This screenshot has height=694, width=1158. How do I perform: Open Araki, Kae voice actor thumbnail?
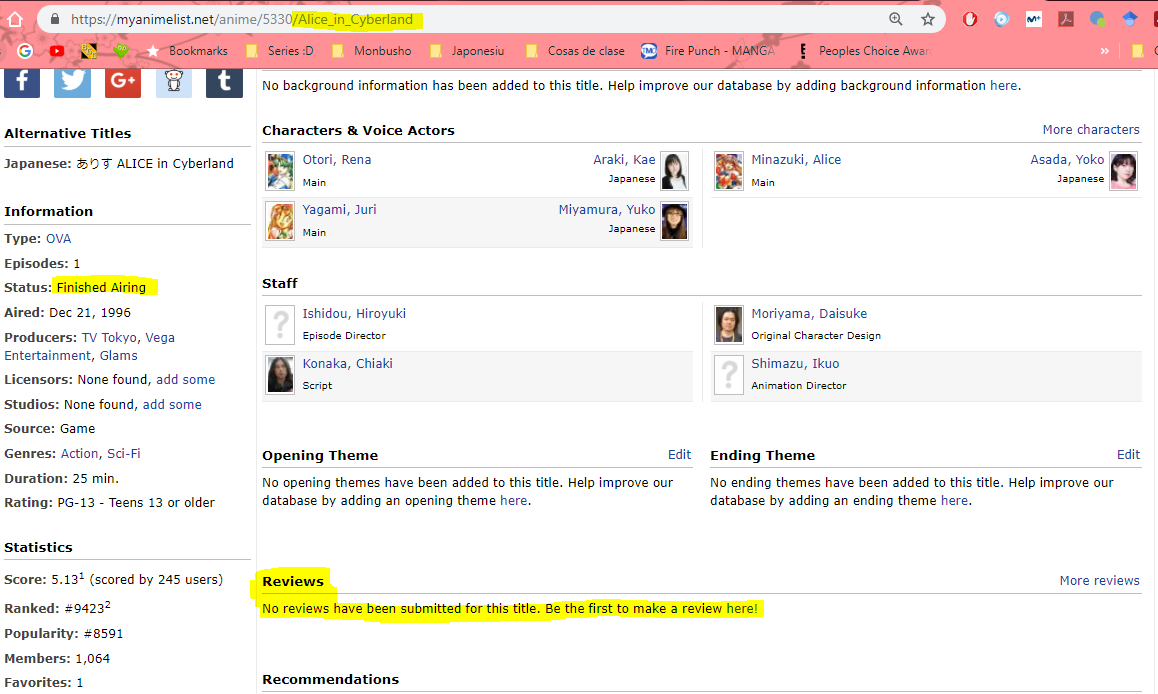675,171
